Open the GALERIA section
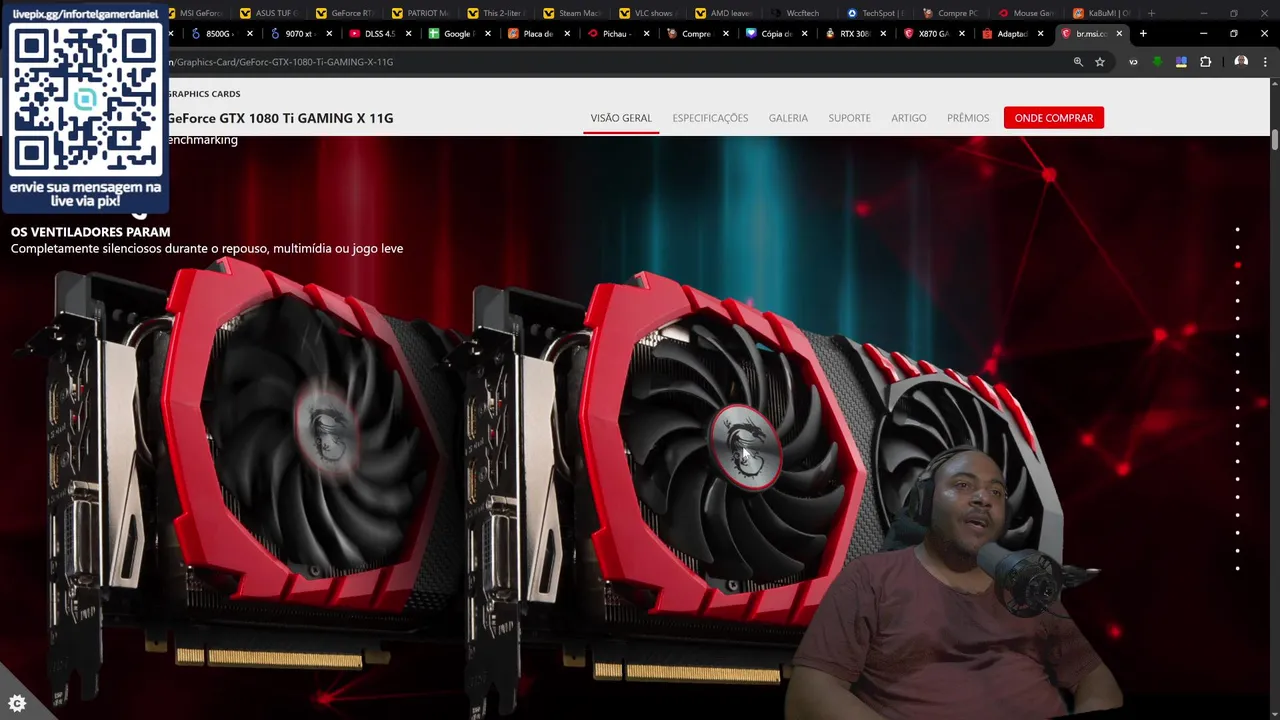The height and width of the screenshot is (720, 1280). point(788,118)
